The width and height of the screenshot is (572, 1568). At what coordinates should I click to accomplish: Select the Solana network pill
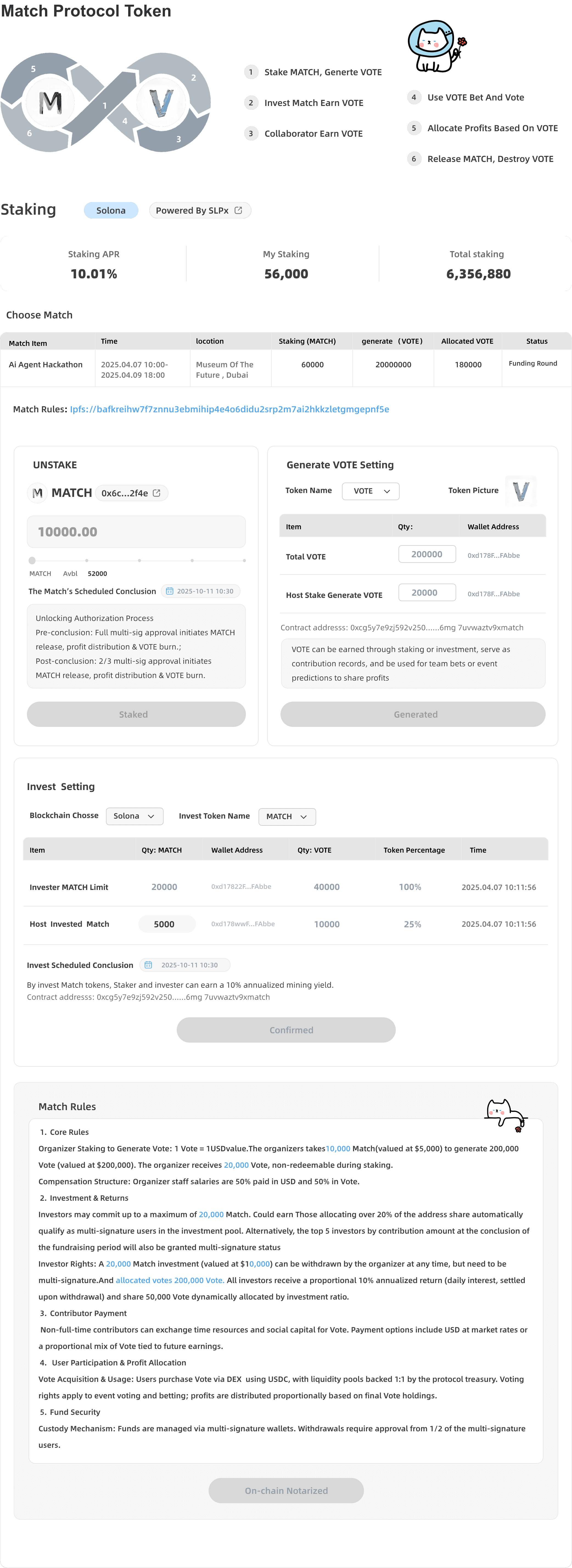point(111,211)
